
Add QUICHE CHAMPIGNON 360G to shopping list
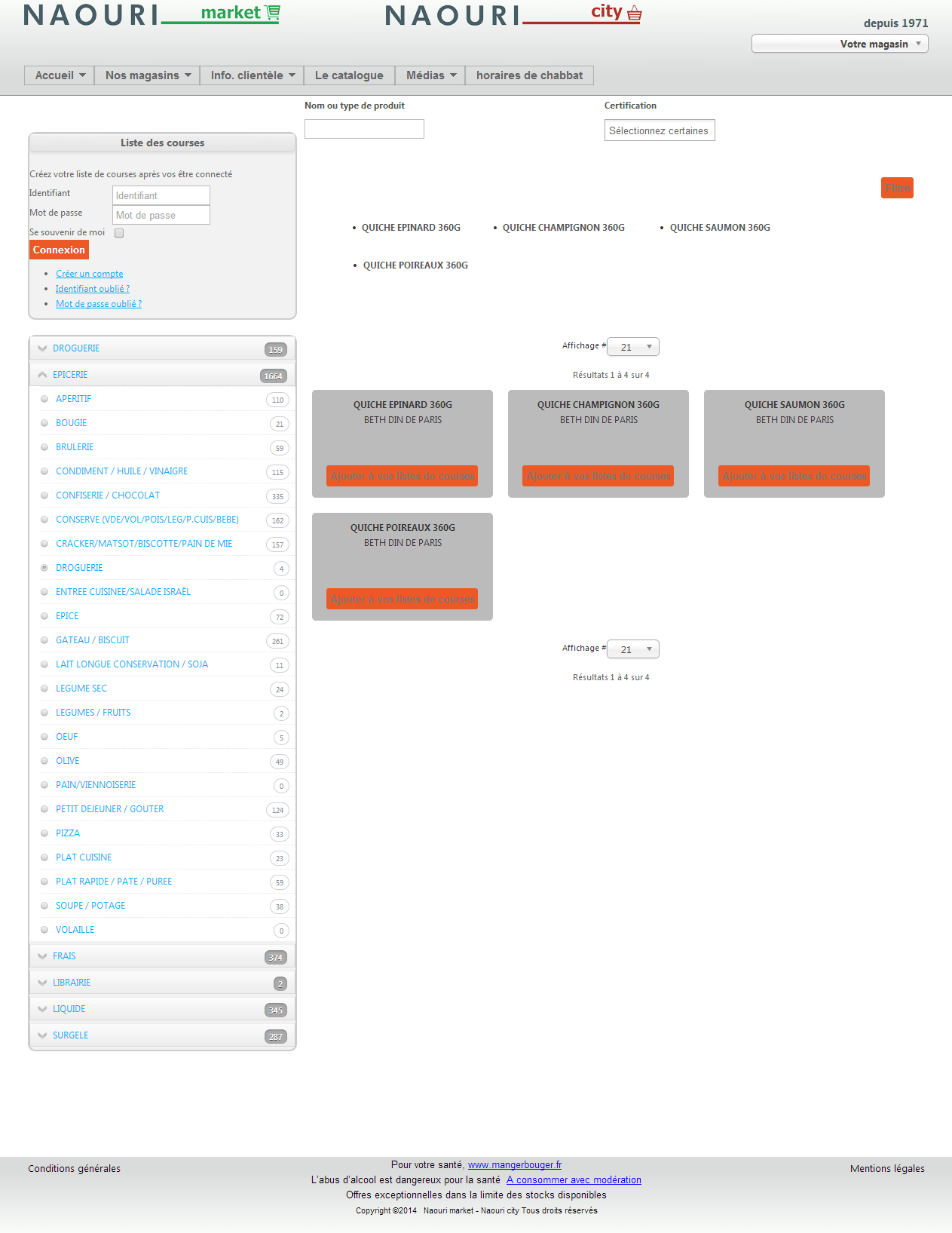(x=598, y=476)
